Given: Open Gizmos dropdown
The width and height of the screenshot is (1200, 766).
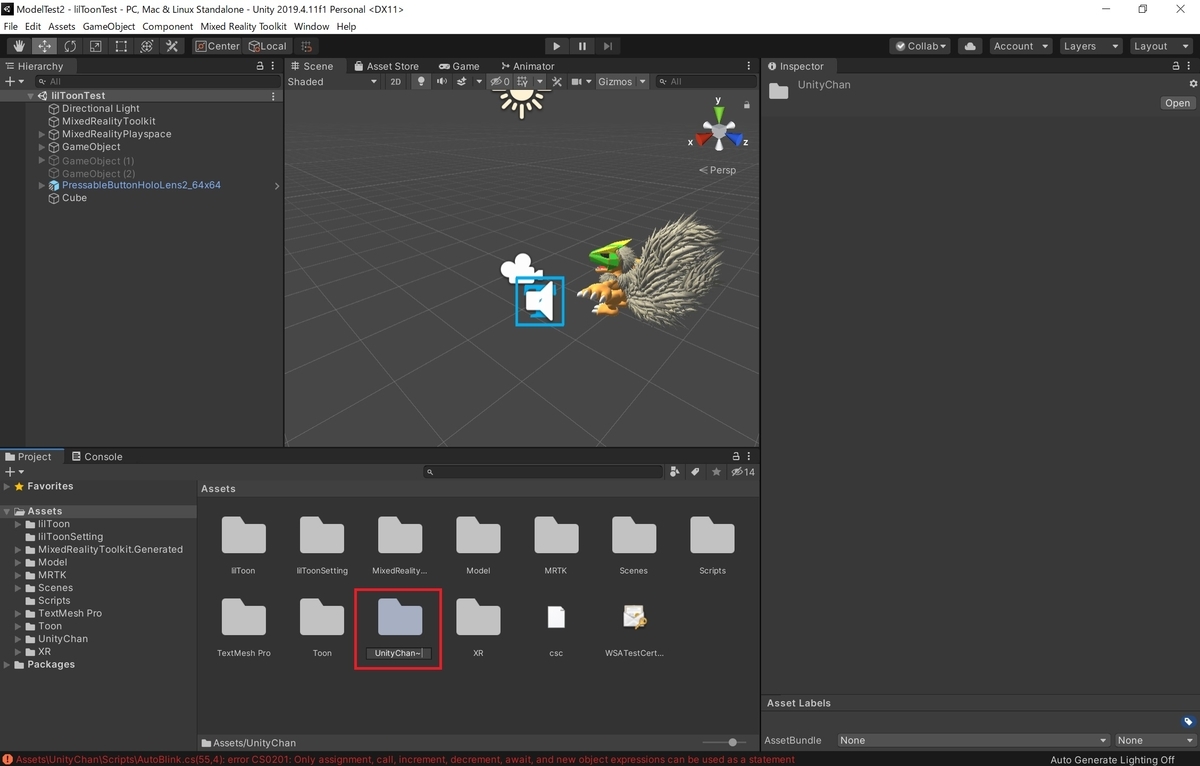Looking at the screenshot, I should [x=622, y=82].
